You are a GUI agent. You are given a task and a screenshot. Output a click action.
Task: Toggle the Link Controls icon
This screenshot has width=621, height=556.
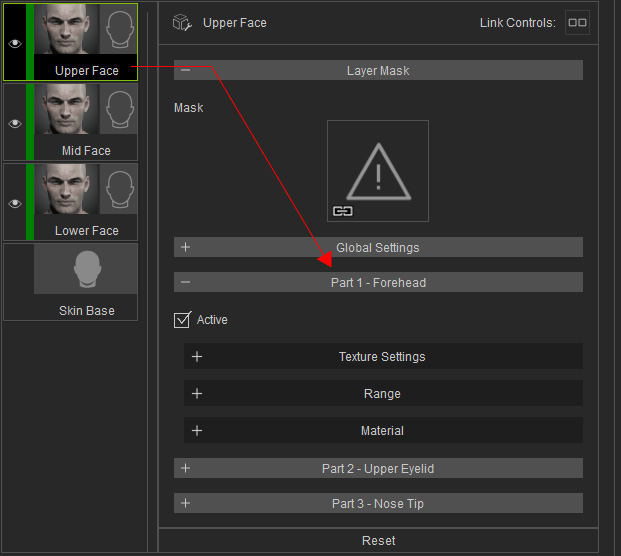click(x=577, y=22)
